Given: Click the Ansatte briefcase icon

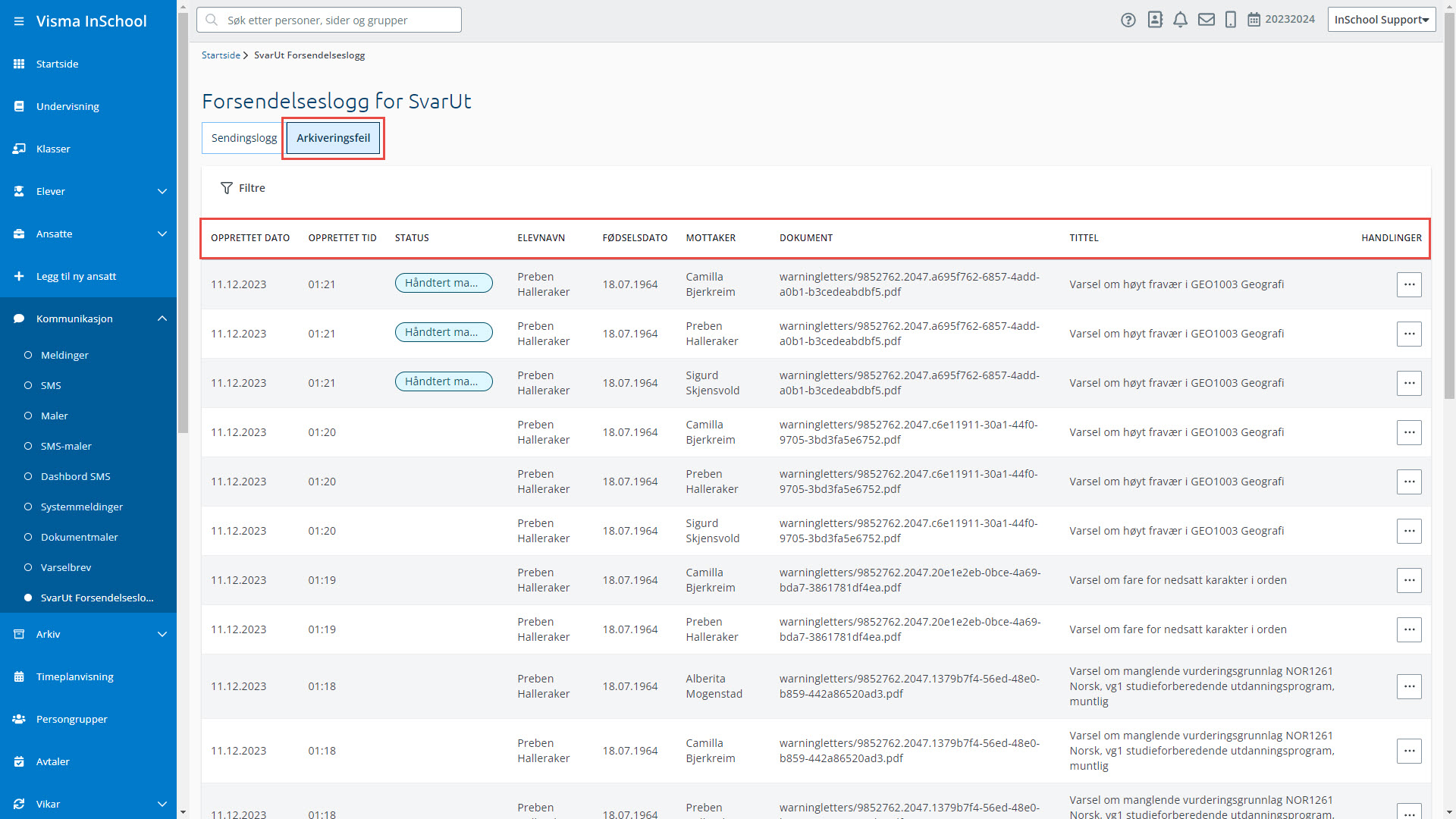Looking at the screenshot, I should pyautogui.click(x=19, y=234).
